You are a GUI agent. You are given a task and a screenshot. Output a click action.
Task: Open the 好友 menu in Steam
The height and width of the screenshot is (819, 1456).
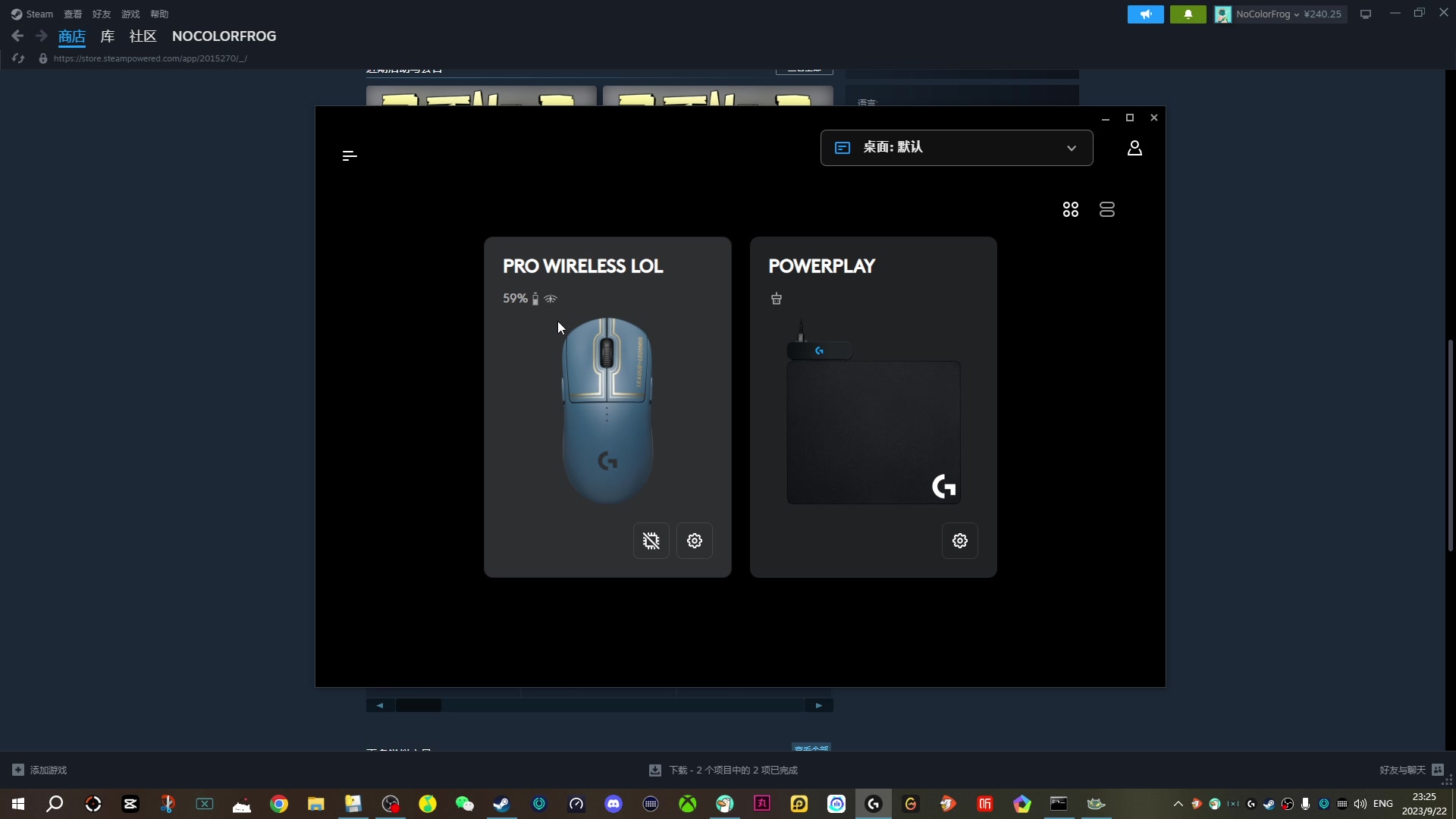(102, 14)
